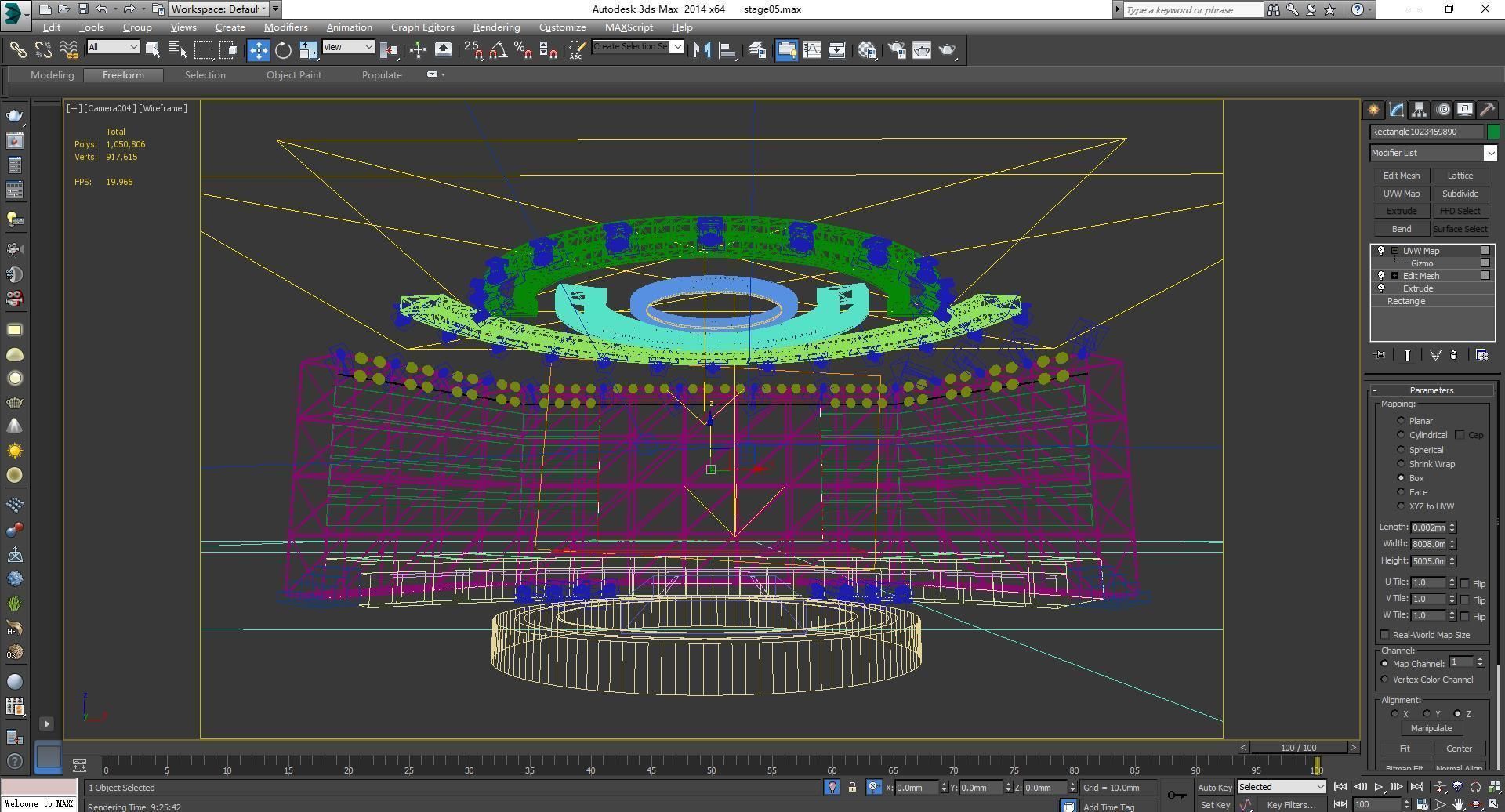This screenshot has width=1505, height=812.
Task: Select the Cylindrical mapping option
Action: [x=1401, y=435]
